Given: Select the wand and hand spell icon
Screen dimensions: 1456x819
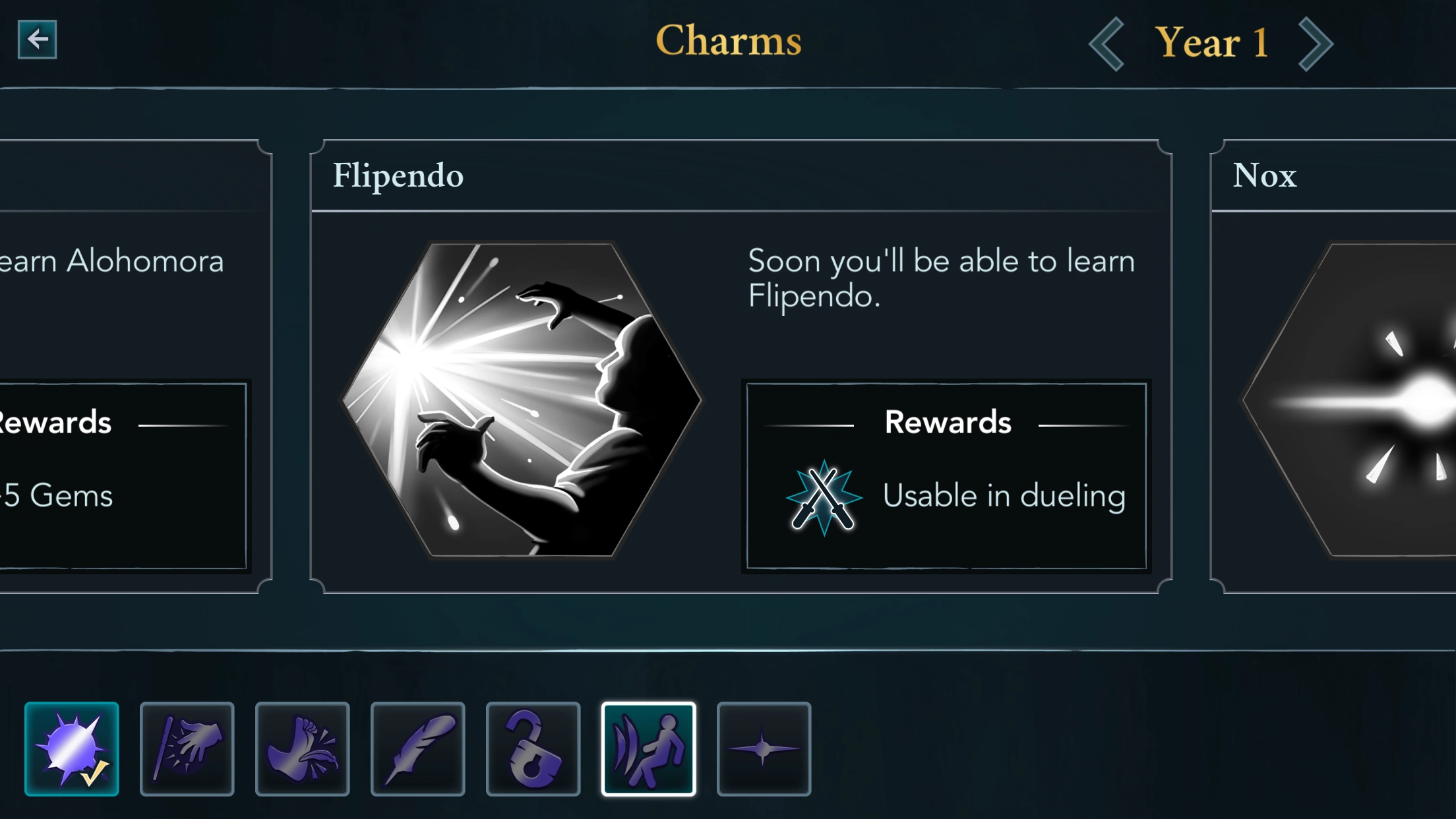Looking at the screenshot, I should [187, 748].
